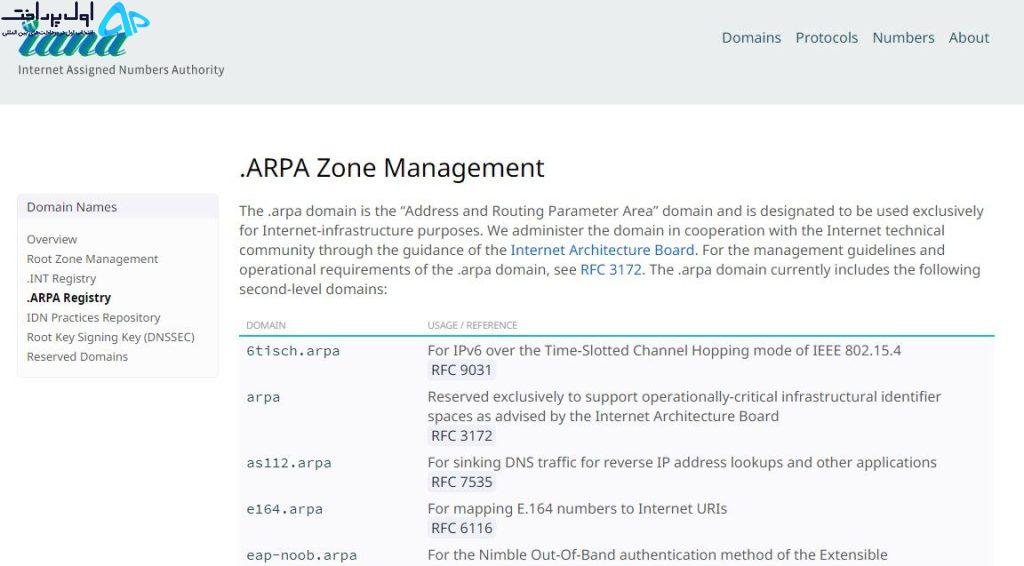Click the 6tisch.arpa domain cell
This screenshot has width=1024, height=566.
tap(293, 351)
